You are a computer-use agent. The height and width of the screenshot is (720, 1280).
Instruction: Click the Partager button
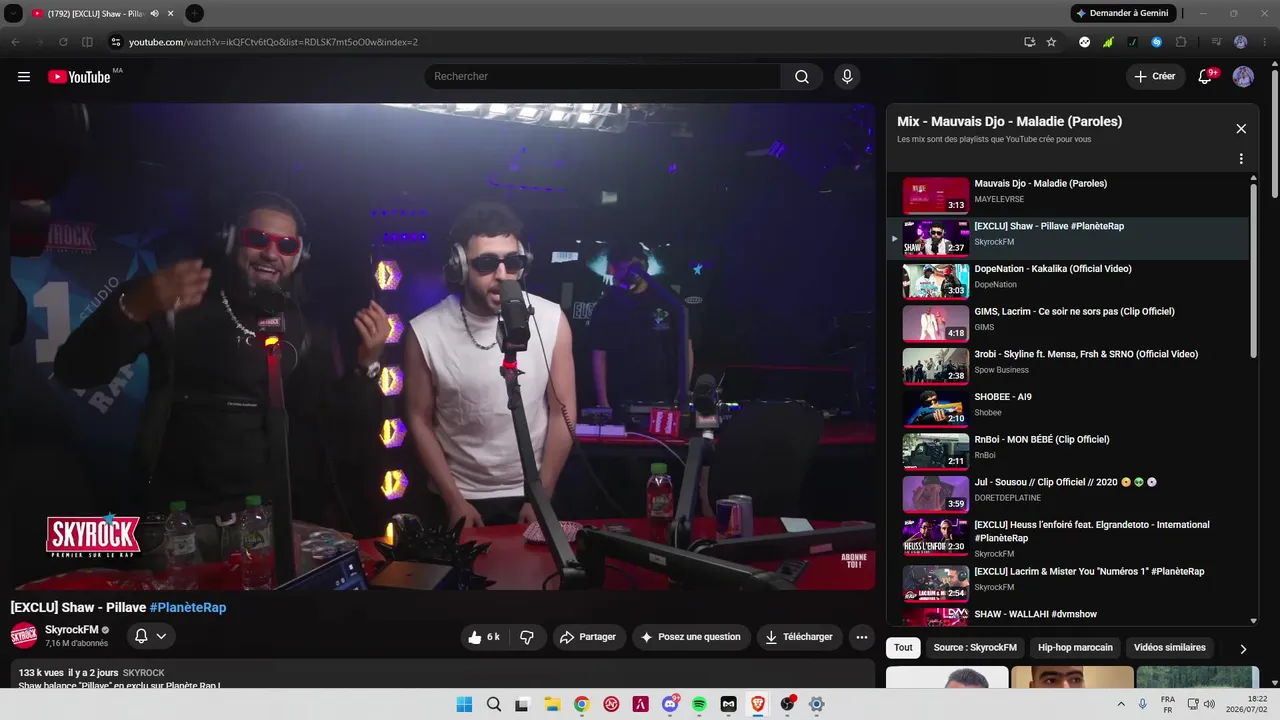coord(588,637)
